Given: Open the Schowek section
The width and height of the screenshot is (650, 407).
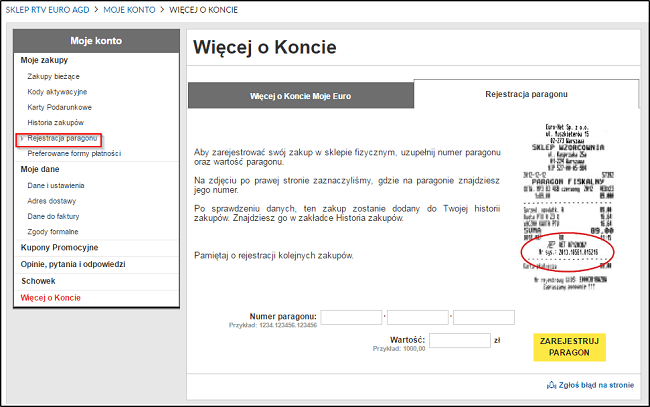Looking at the screenshot, I should (x=41, y=281).
